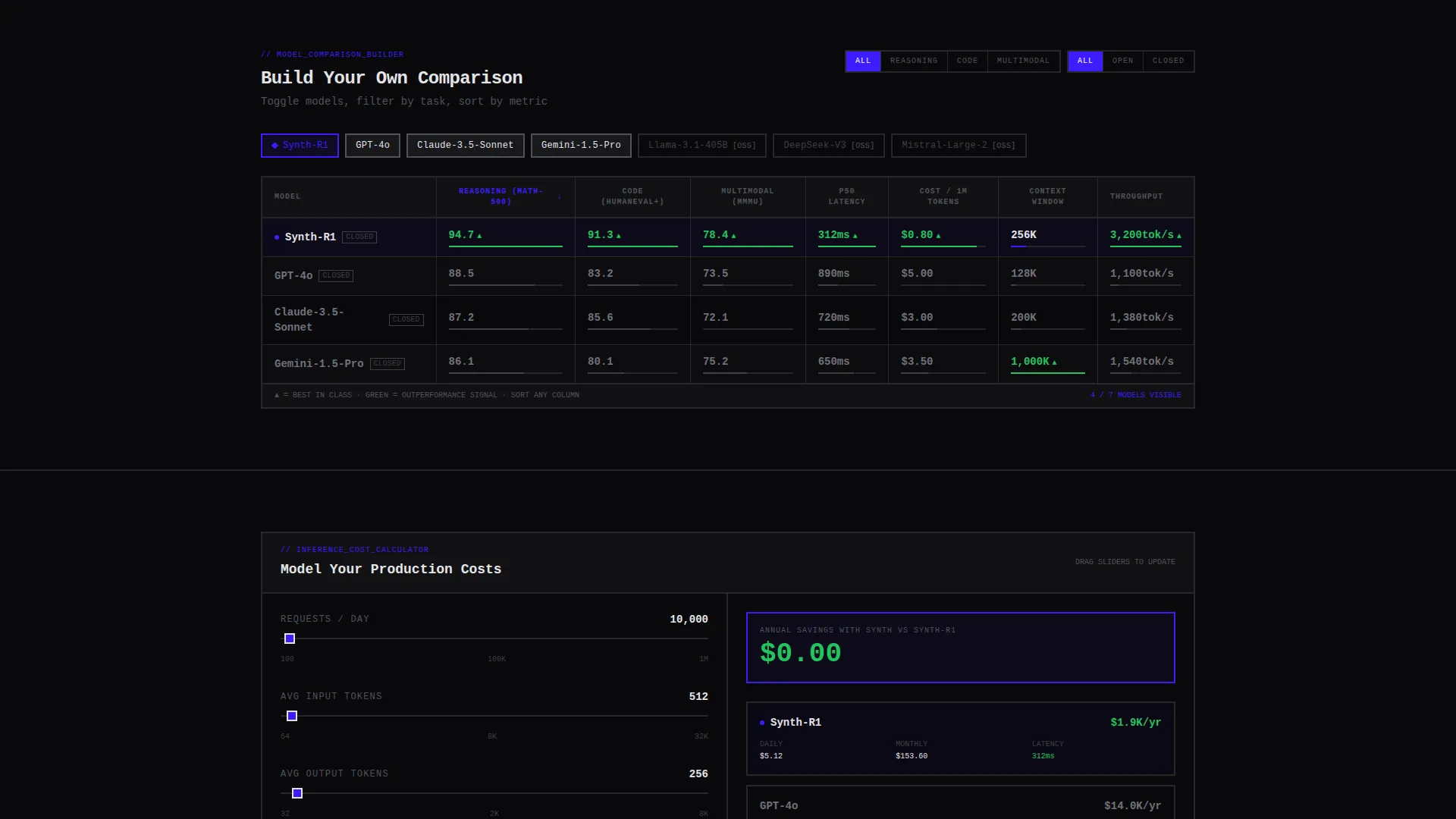Sort by Code (HumanEval+) column

(x=632, y=197)
